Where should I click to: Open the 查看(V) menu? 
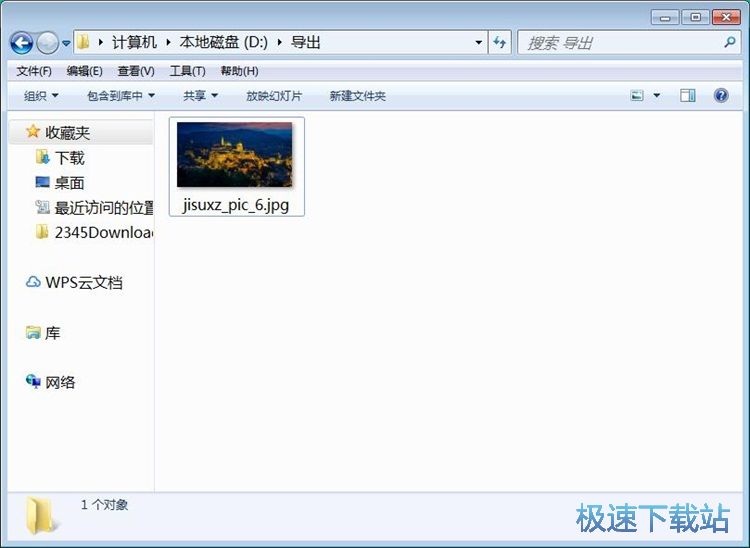pos(136,71)
